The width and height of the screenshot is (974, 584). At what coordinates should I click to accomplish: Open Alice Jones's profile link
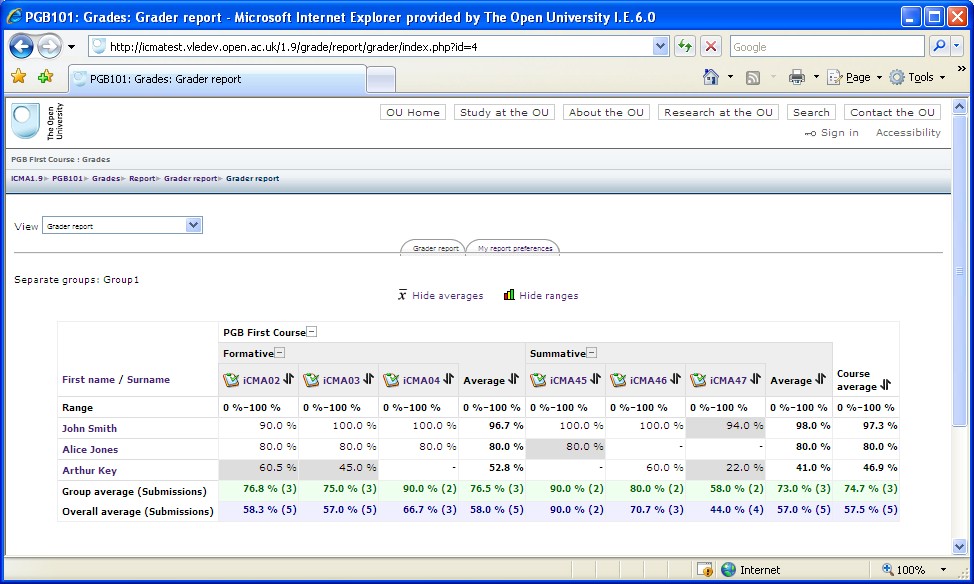[90, 449]
